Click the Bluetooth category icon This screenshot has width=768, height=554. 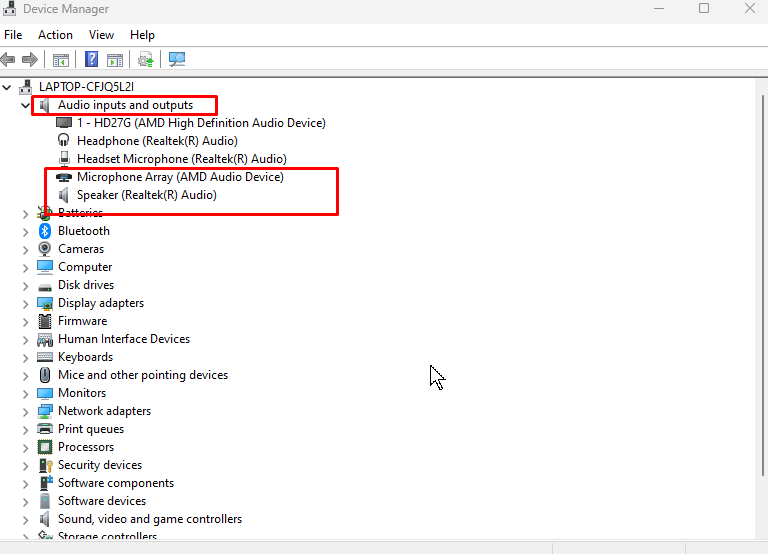click(x=45, y=231)
